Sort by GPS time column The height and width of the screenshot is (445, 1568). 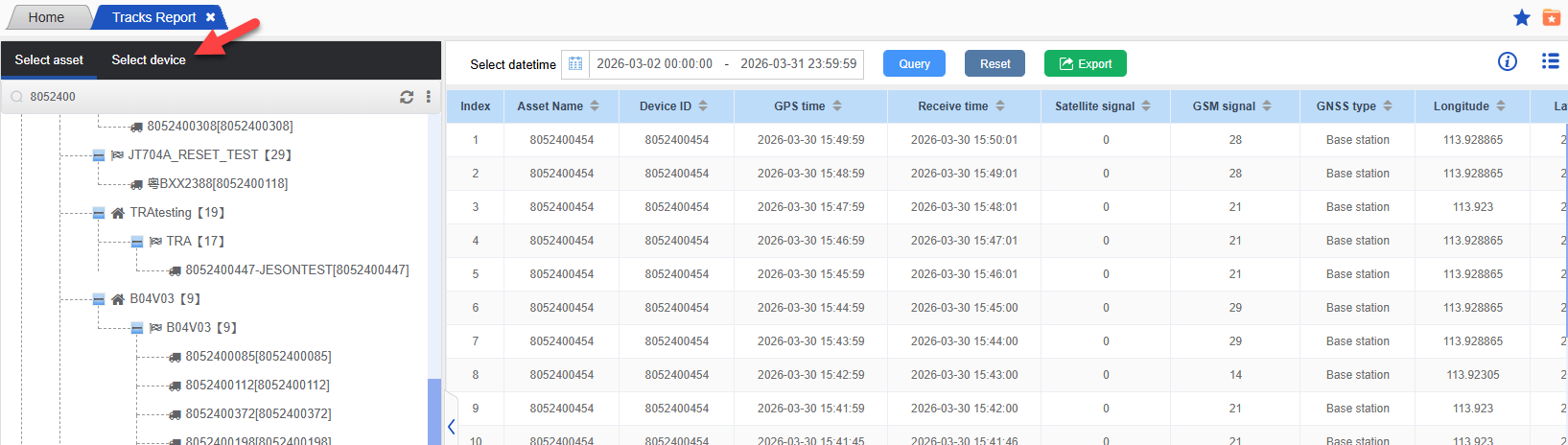(x=836, y=106)
